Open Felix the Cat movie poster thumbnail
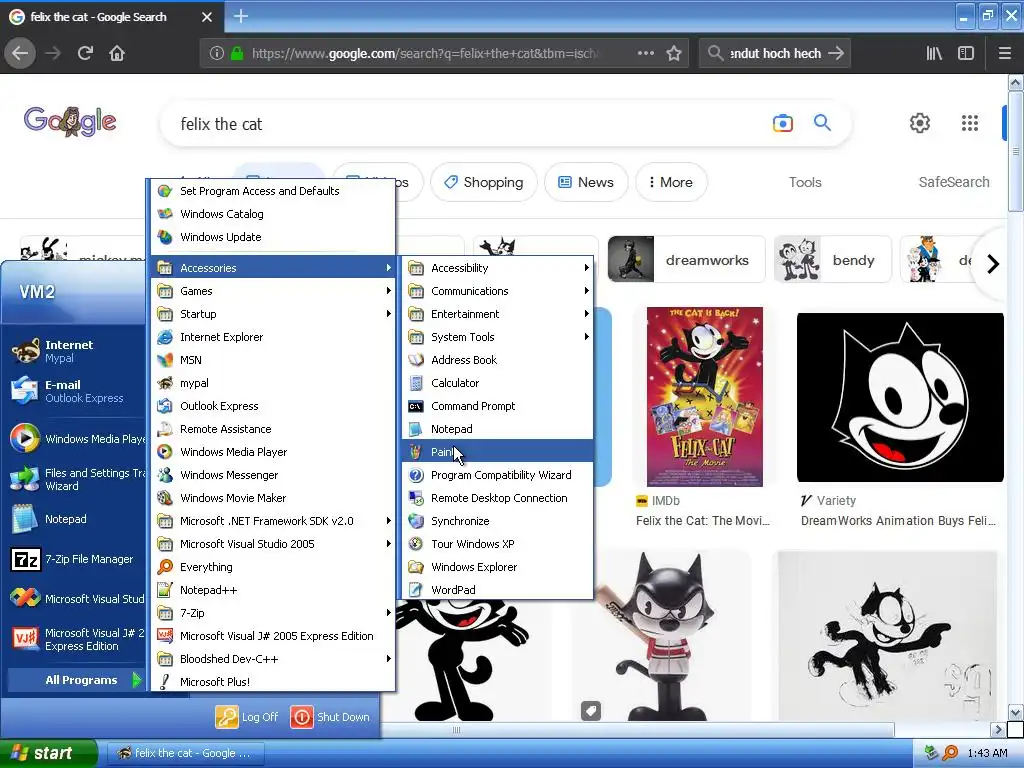The height and width of the screenshot is (768, 1024). click(704, 396)
